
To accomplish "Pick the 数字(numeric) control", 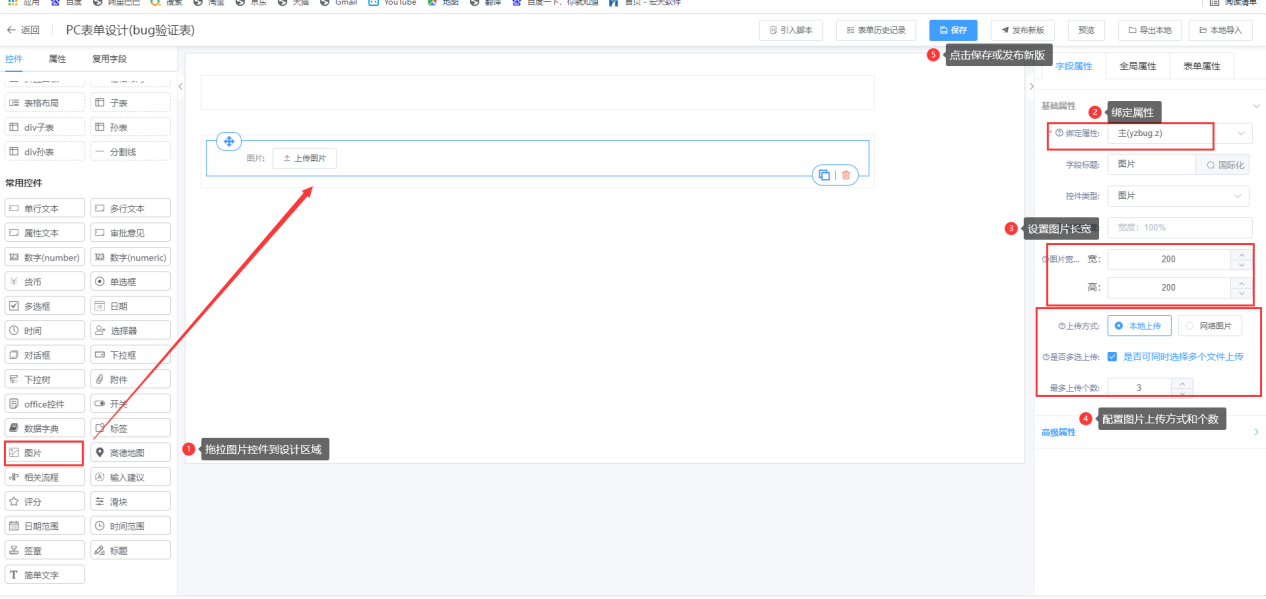I will (130, 257).
